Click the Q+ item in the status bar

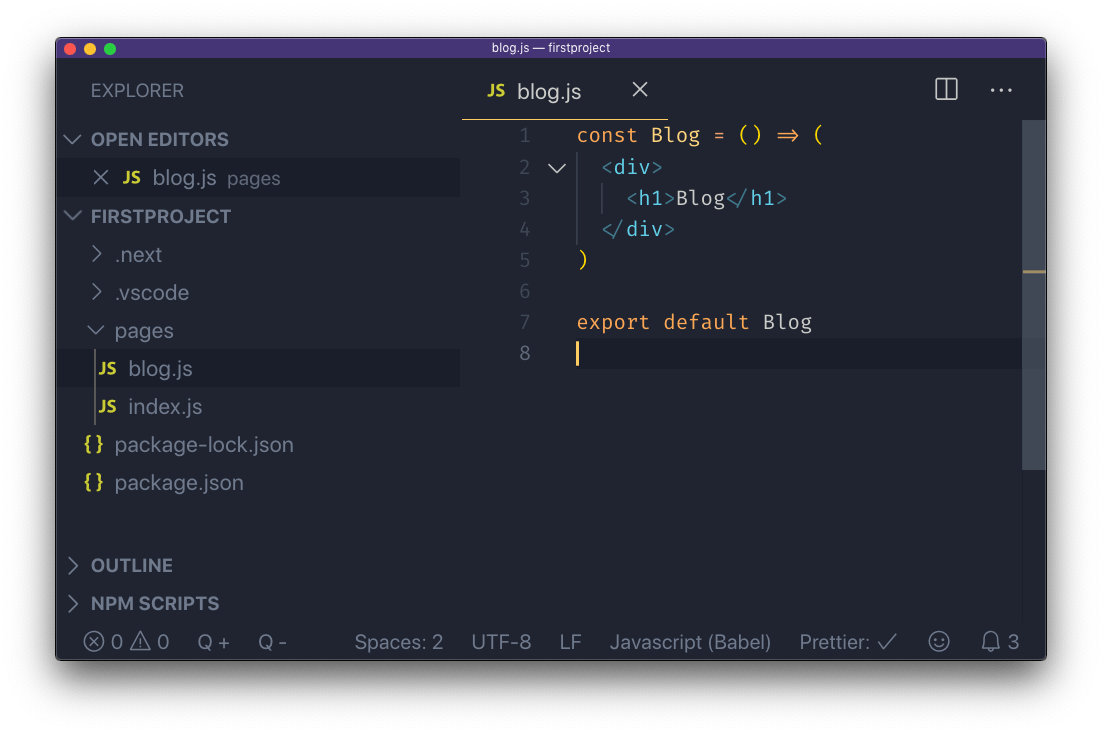pyautogui.click(x=212, y=641)
